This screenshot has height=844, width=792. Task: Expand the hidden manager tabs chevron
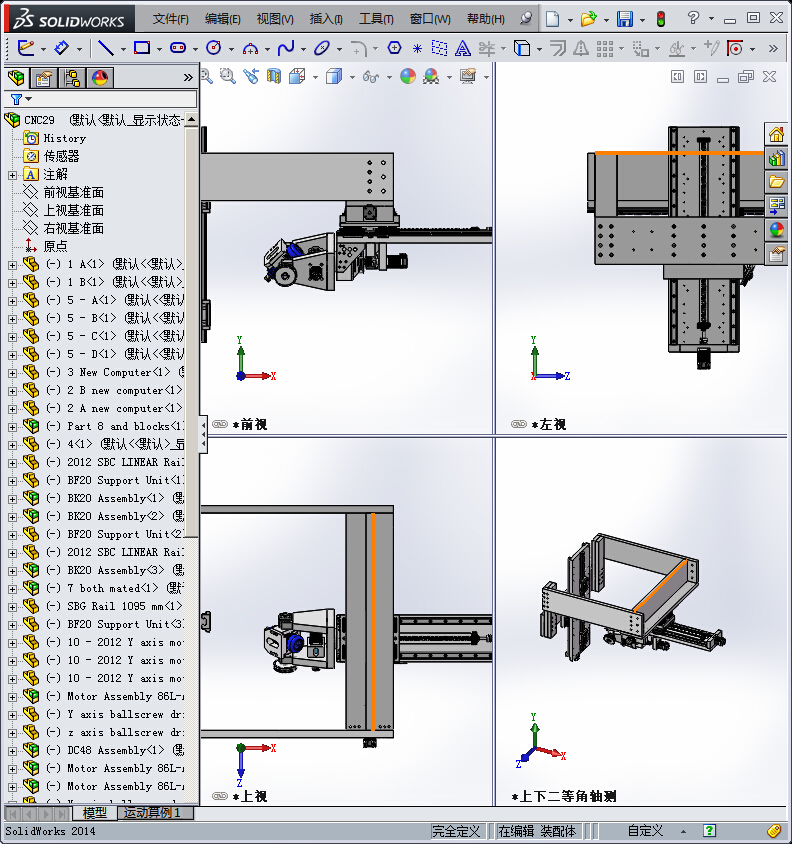pos(188,78)
